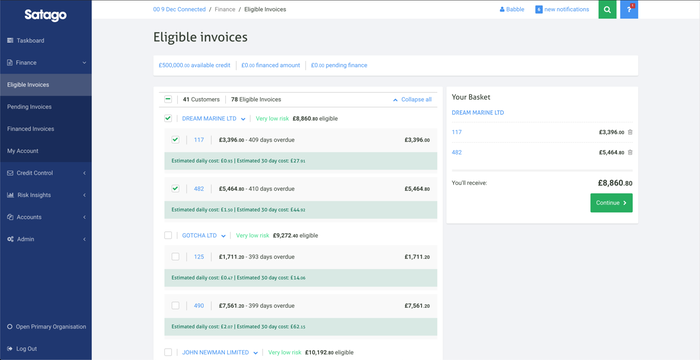
Task: Collapse all customers
Action: pyautogui.click(x=412, y=100)
